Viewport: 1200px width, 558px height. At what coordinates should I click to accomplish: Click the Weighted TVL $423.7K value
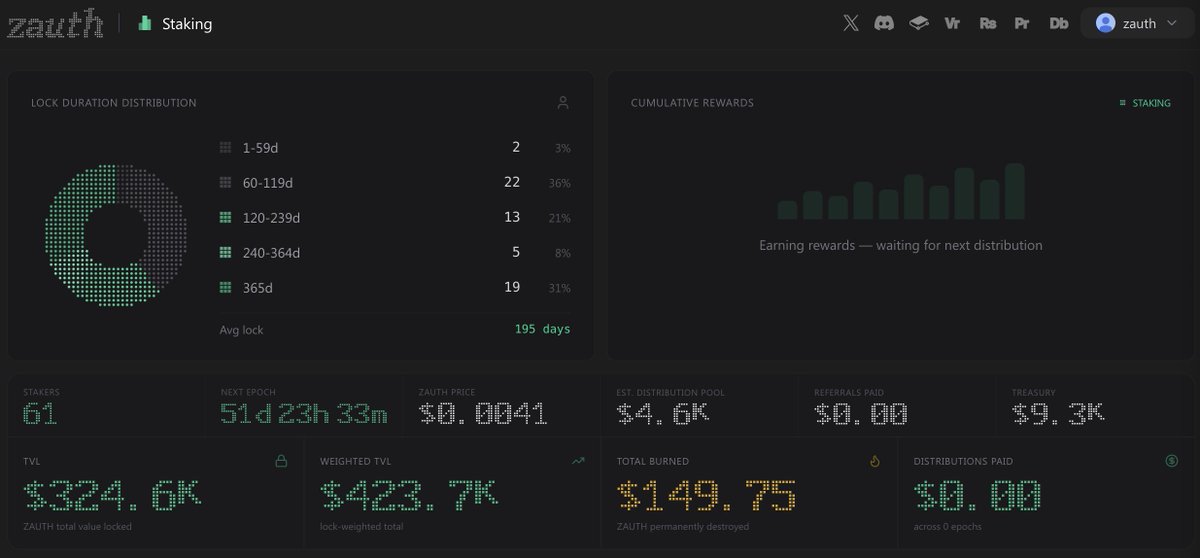tap(409, 495)
